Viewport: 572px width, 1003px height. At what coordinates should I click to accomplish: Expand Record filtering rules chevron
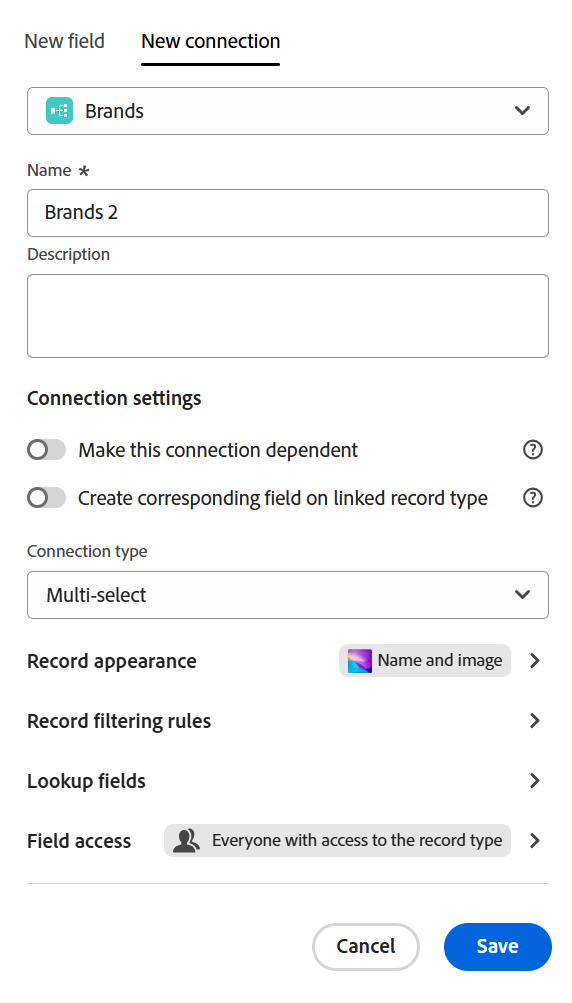click(x=535, y=721)
